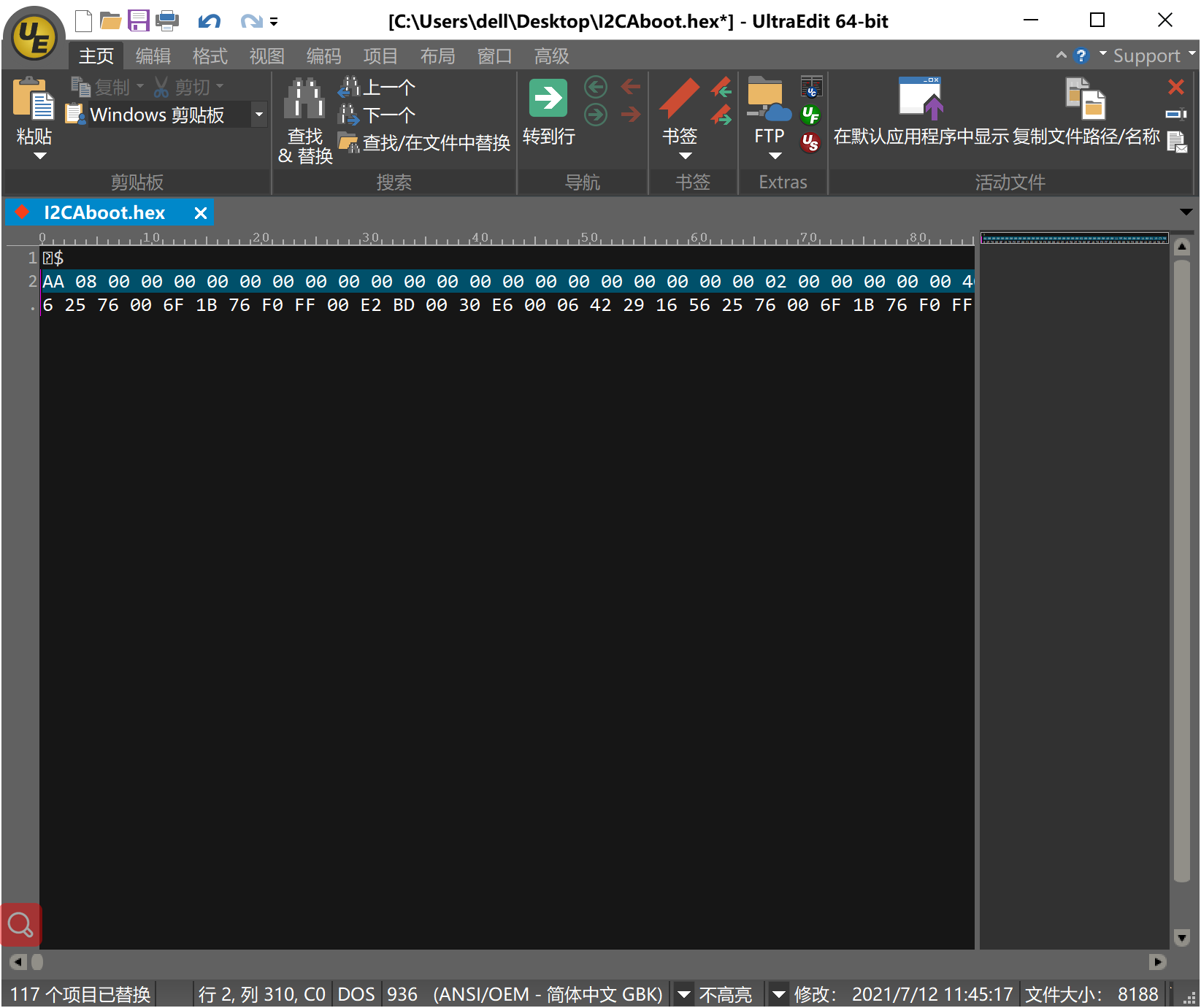Click the vertical scrollbar up arrow
This screenshot has width=1201, height=1008.
(1182, 247)
